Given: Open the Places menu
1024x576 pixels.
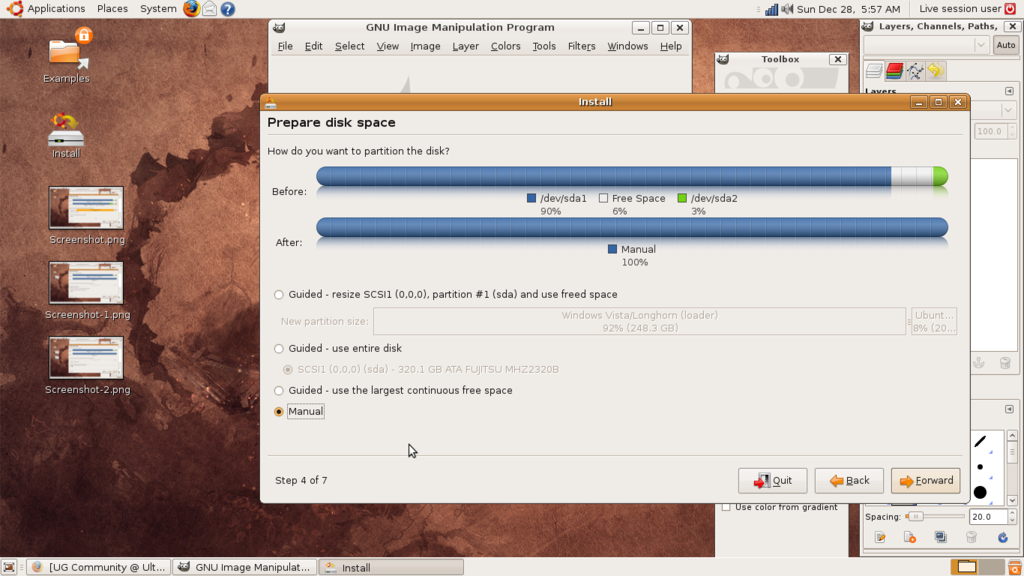Looking at the screenshot, I should point(112,8).
